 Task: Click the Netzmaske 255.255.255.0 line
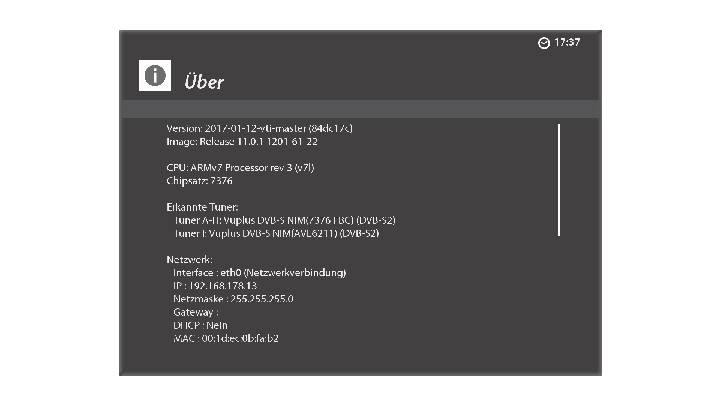coord(233,299)
